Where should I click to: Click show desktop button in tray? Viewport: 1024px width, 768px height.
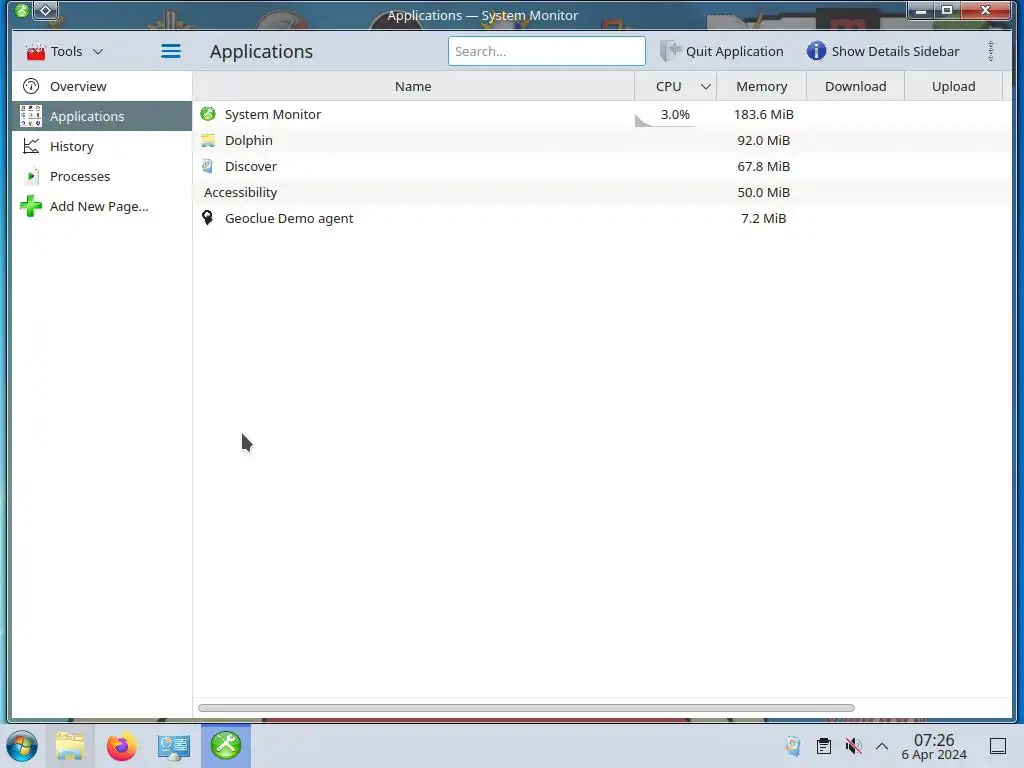point(998,746)
